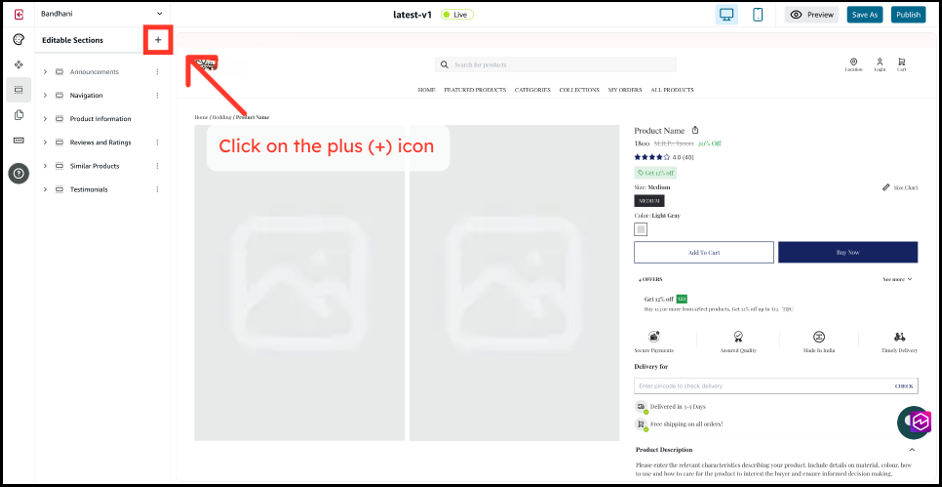942x487 pixels.
Task: Go to MY ORDERS menu item
Action: click(624, 90)
